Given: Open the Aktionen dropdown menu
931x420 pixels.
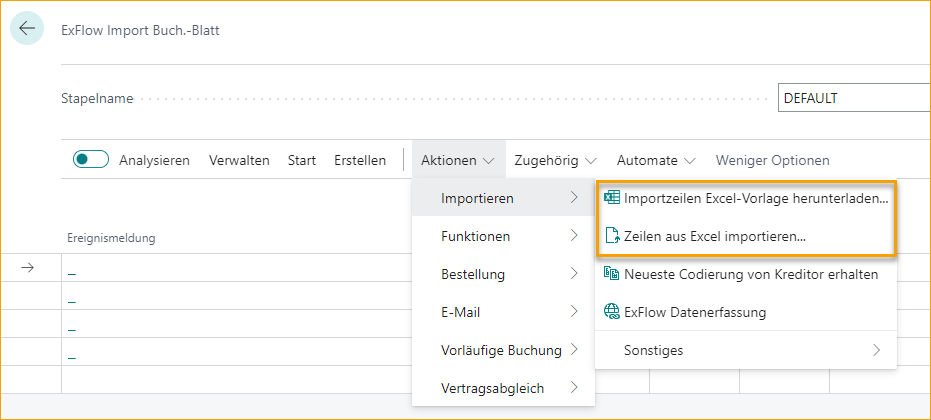Looking at the screenshot, I should [x=458, y=160].
